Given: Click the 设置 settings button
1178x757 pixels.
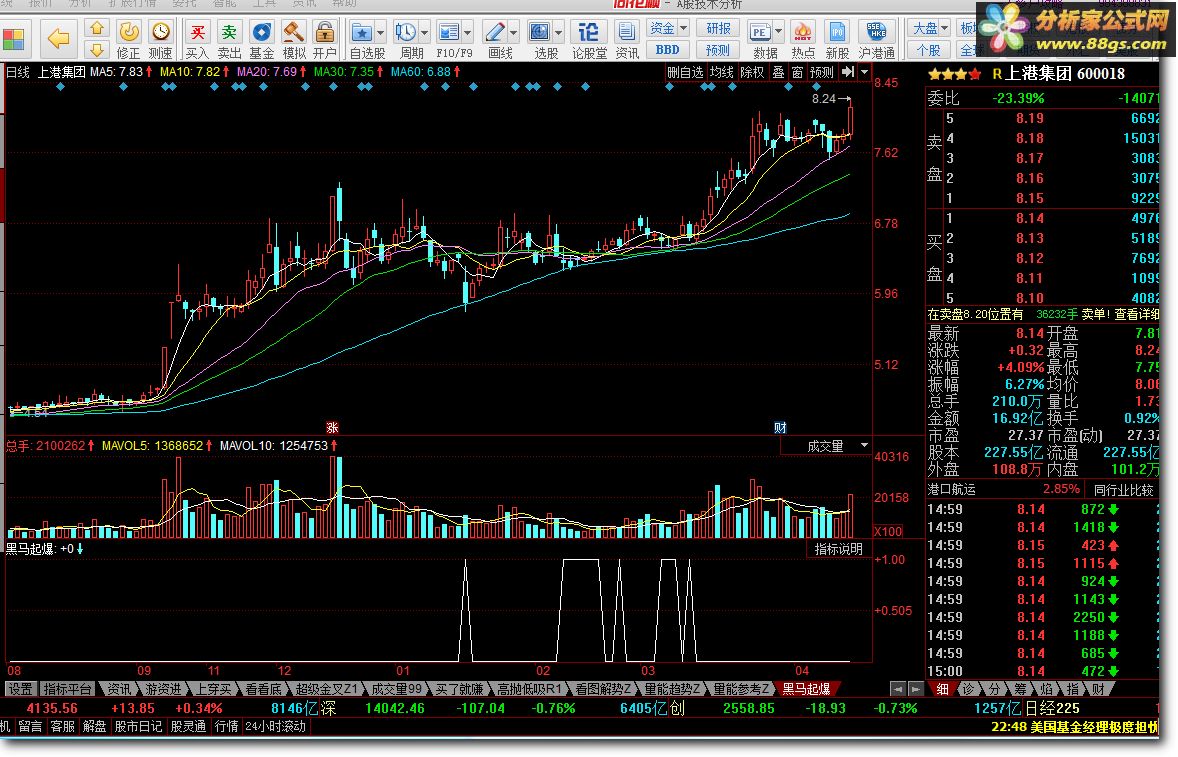Looking at the screenshot, I should (x=20, y=689).
